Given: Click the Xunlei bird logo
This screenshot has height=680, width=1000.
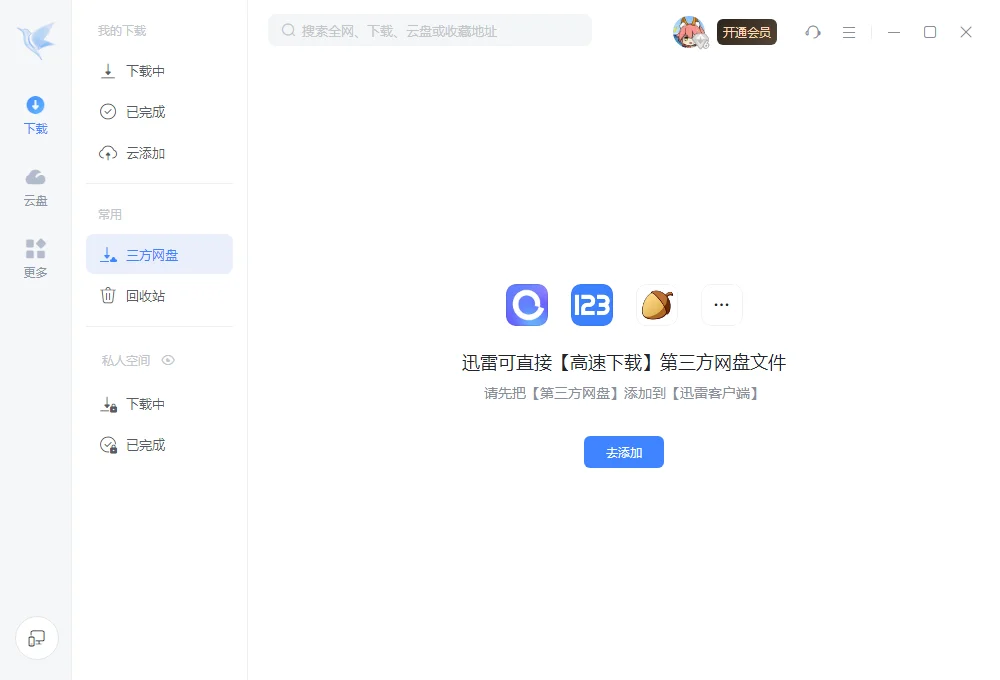Looking at the screenshot, I should point(36,40).
